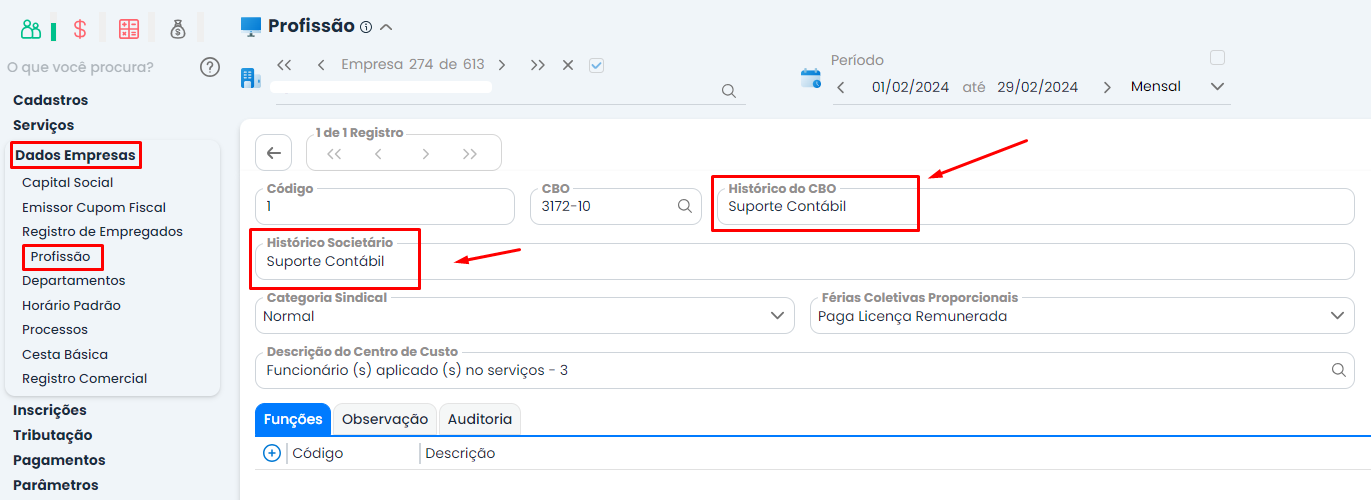The width and height of the screenshot is (1371, 500).
Task: Open Profissão in the sidebar
Action: (x=60, y=257)
